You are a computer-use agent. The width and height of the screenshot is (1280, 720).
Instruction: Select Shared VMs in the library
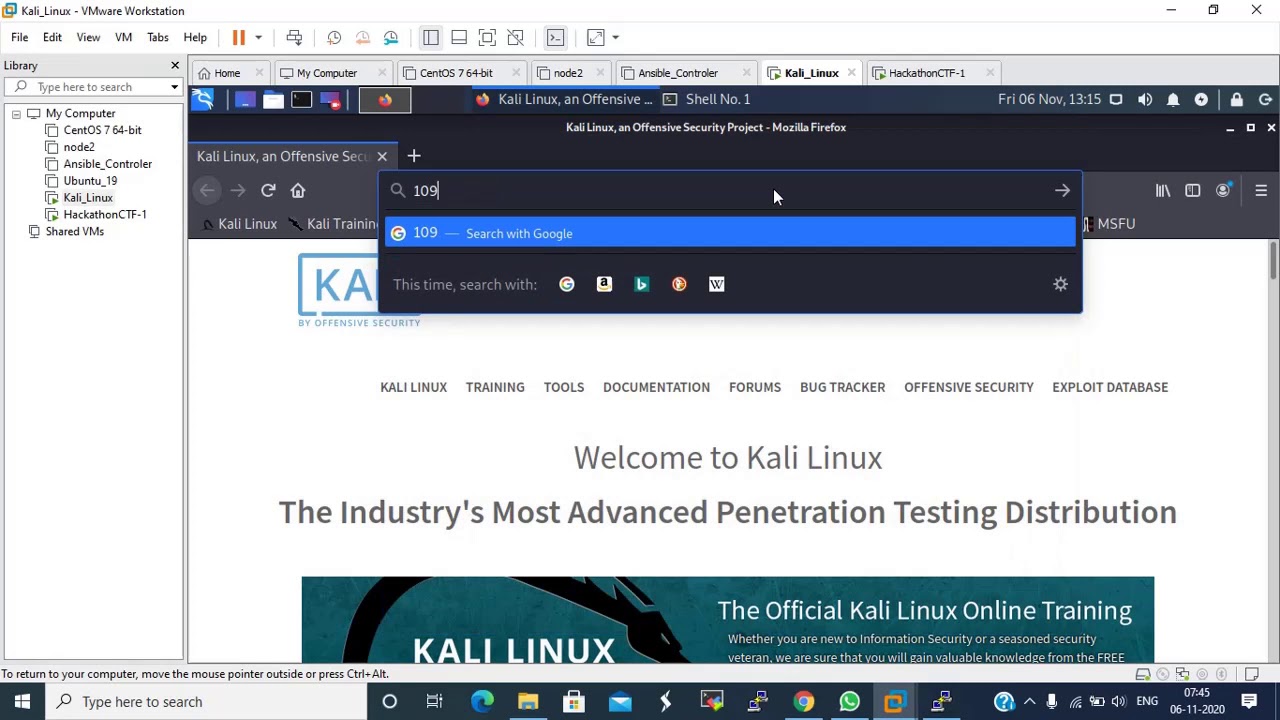point(74,232)
